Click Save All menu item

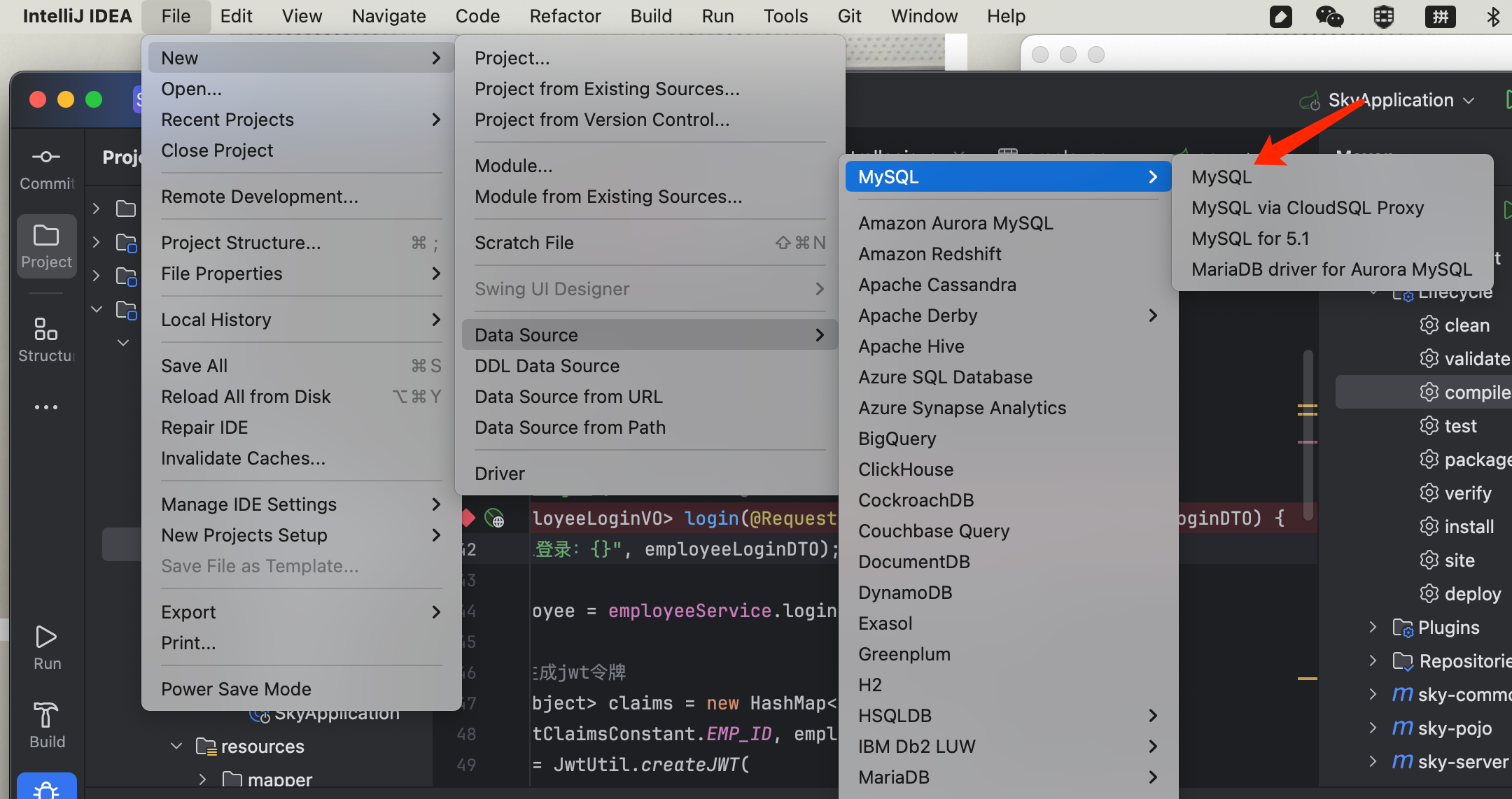(301, 366)
